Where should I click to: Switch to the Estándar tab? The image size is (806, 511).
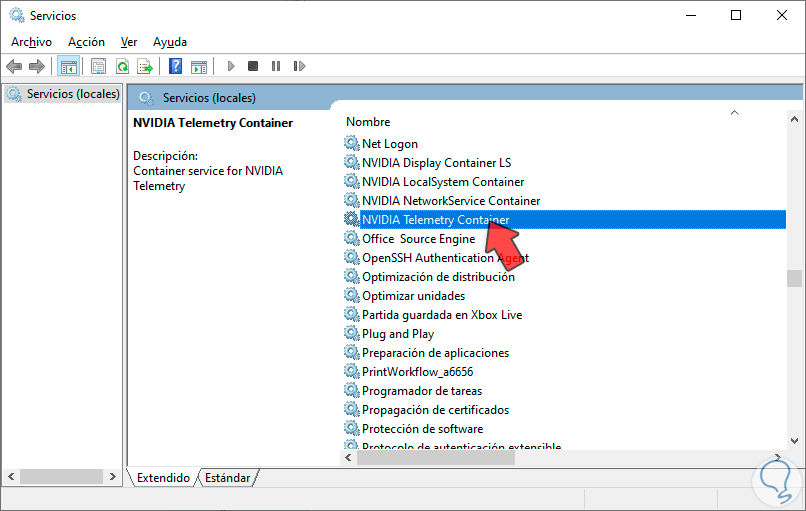coord(227,478)
